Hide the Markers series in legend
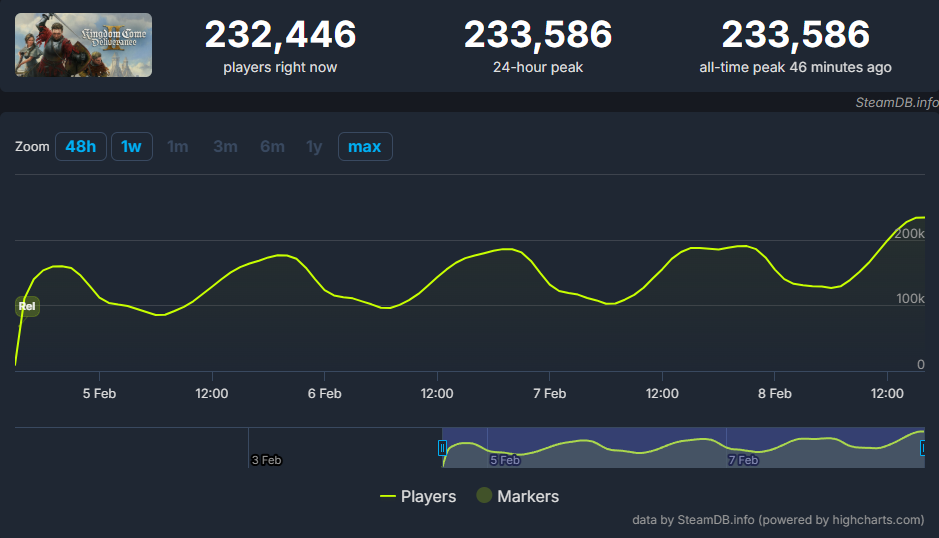 tap(517, 496)
